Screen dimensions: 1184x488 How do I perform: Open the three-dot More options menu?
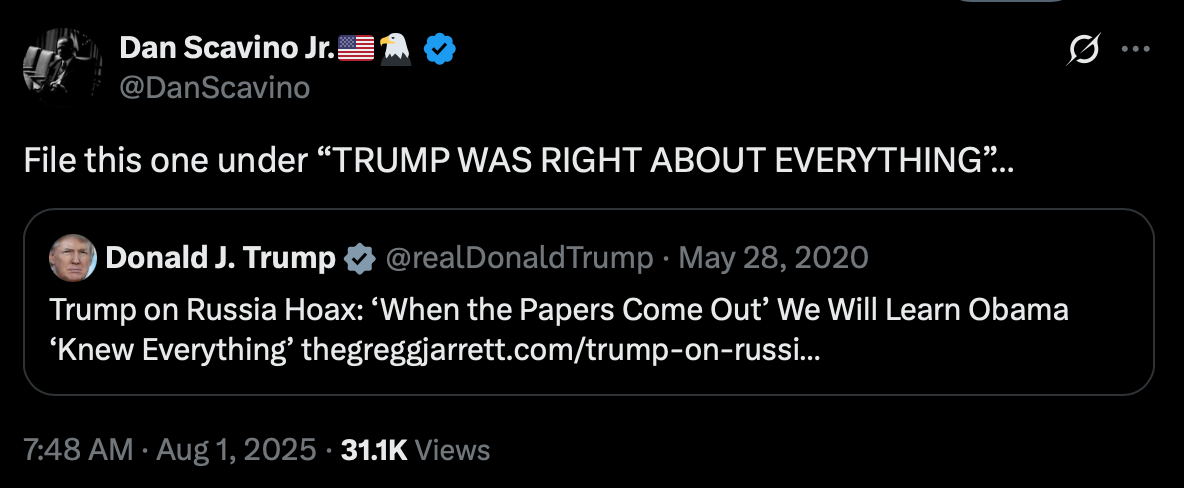pyautogui.click(x=1137, y=48)
